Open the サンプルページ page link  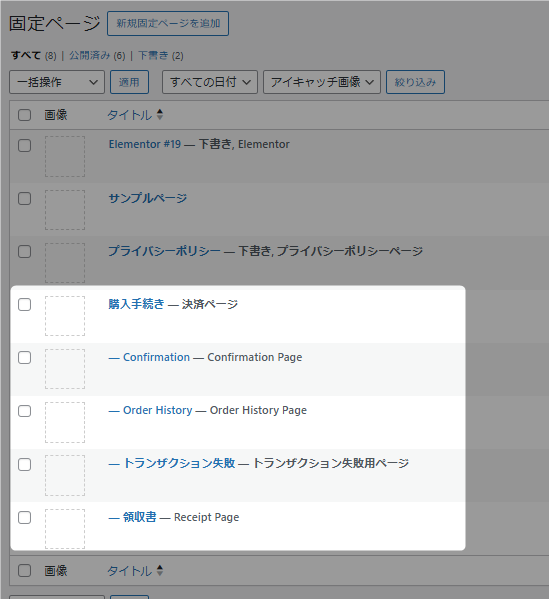tap(148, 198)
